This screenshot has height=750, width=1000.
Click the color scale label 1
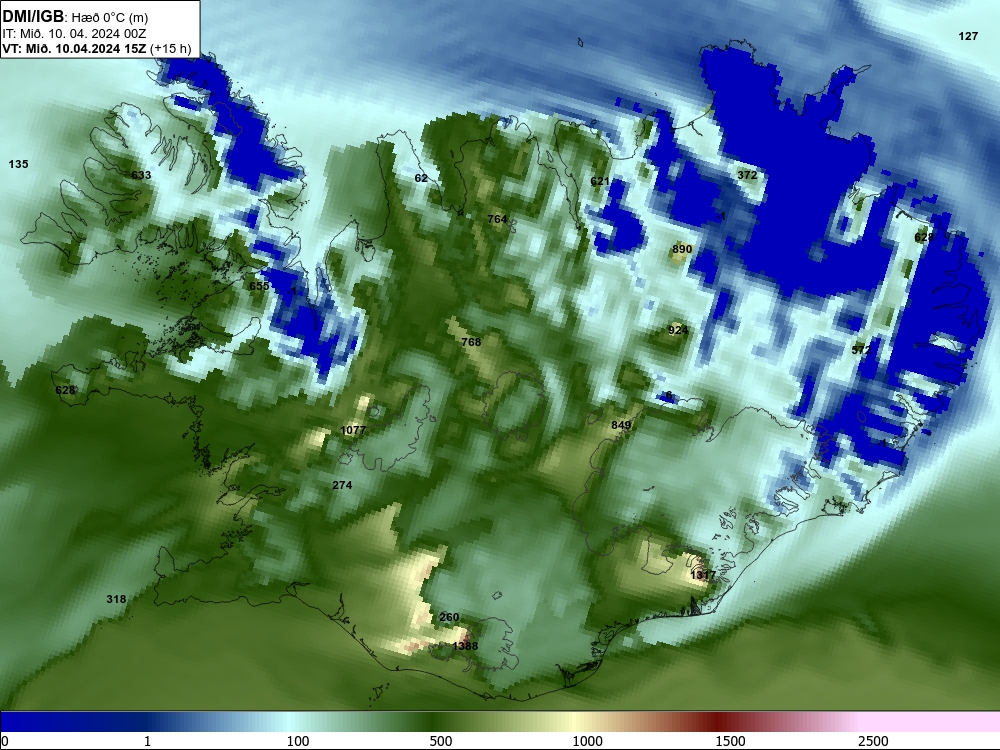147,741
